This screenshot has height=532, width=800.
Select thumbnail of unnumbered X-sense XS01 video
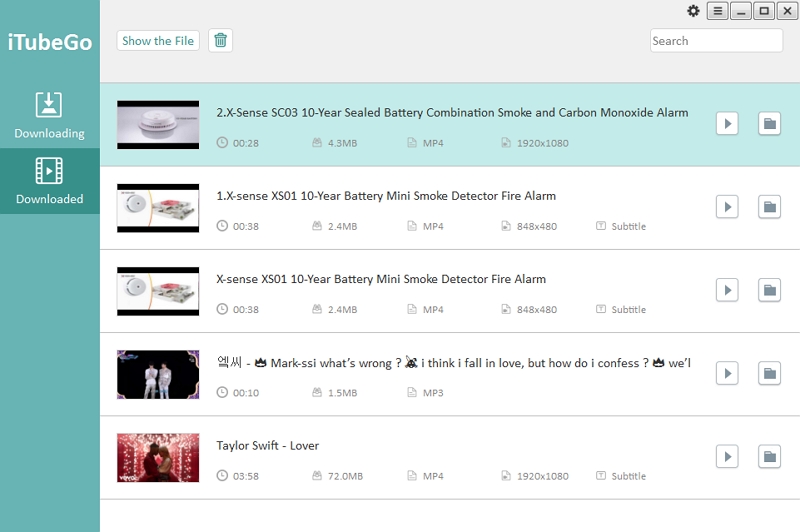(158, 291)
